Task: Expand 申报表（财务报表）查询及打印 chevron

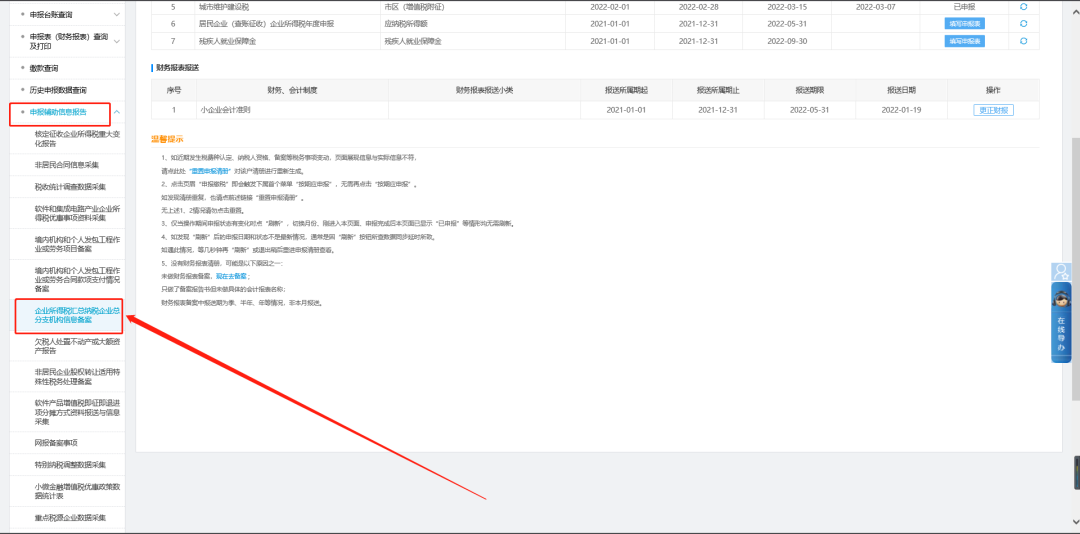Action: coord(116,41)
